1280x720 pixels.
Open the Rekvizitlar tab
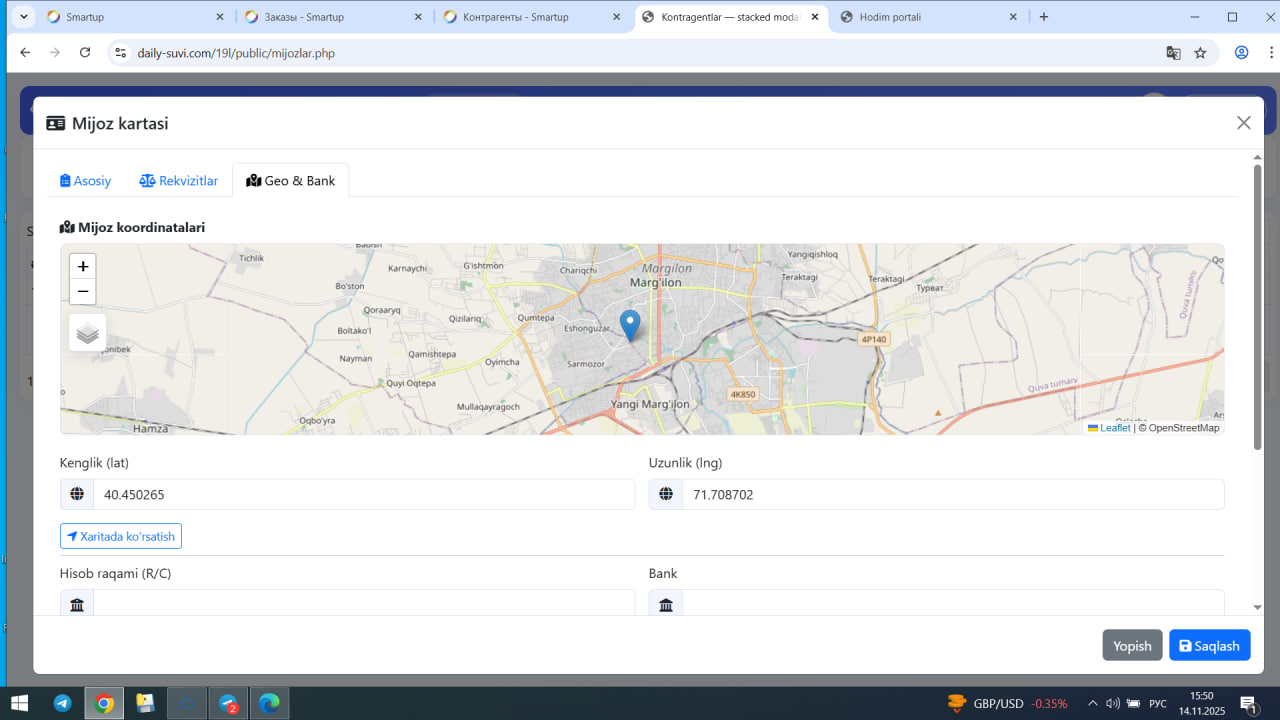tap(179, 181)
